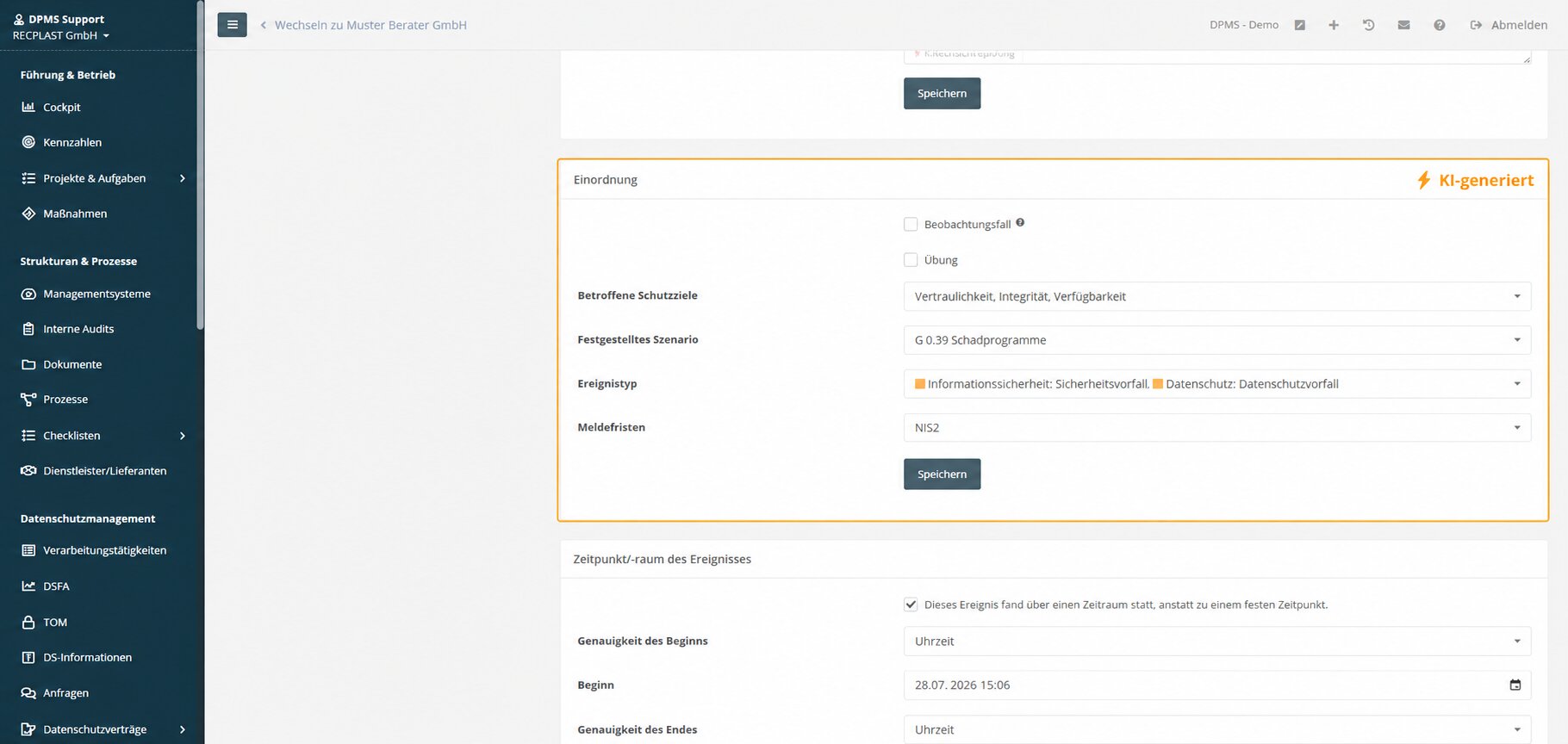Viewport: 1568px width, 744px height.
Task: Click the Maßnahmen diamond icon
Action: 28,214
